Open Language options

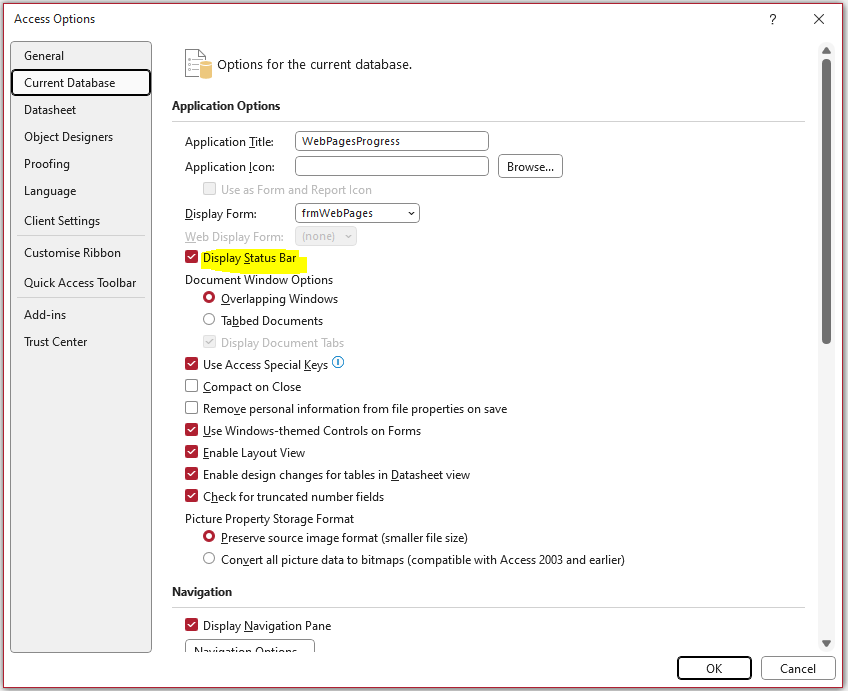[x=81, y=191]
